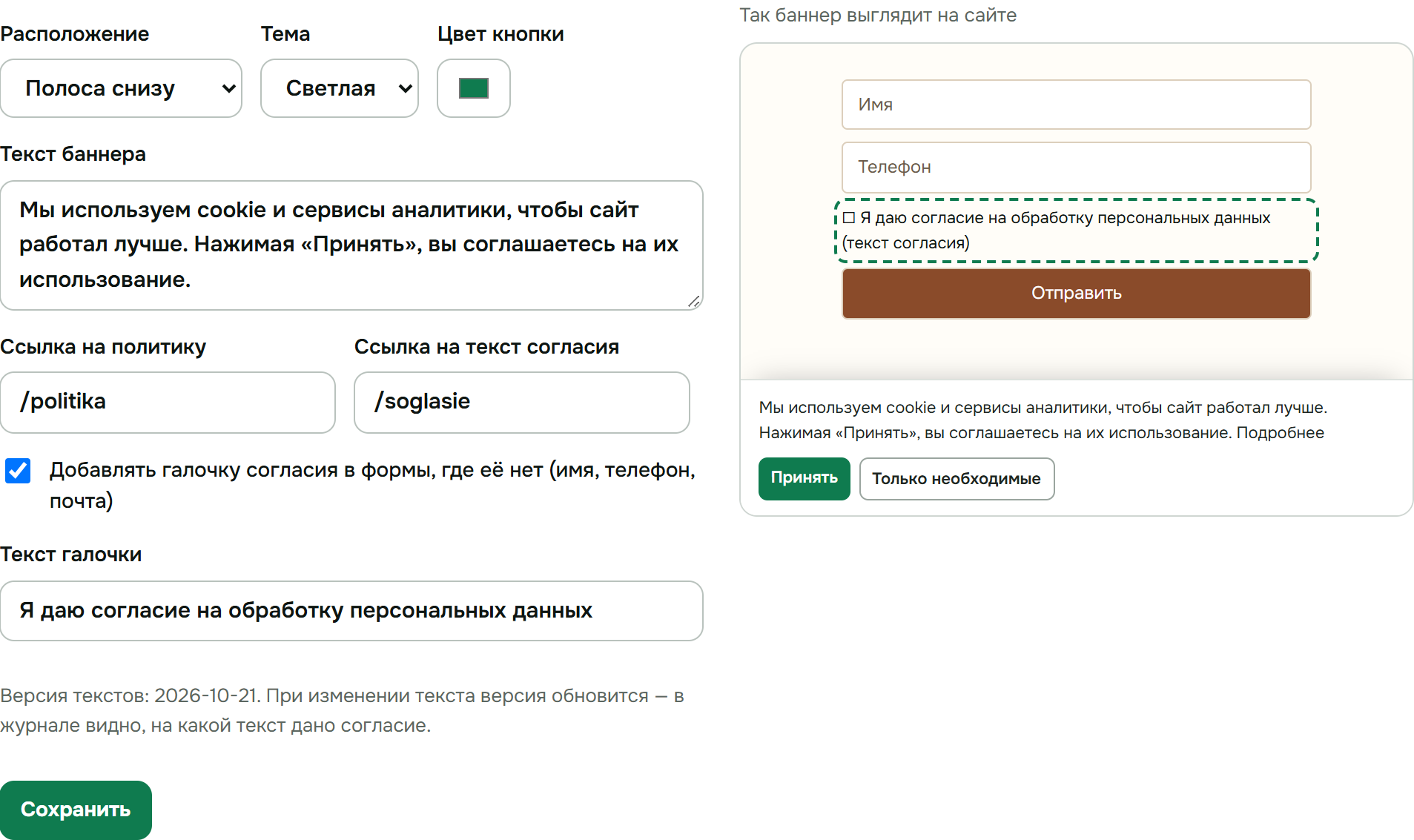Click the brown Отправить button
The width and height of the screenshot is (1414, 840).
click(1076, 293)
